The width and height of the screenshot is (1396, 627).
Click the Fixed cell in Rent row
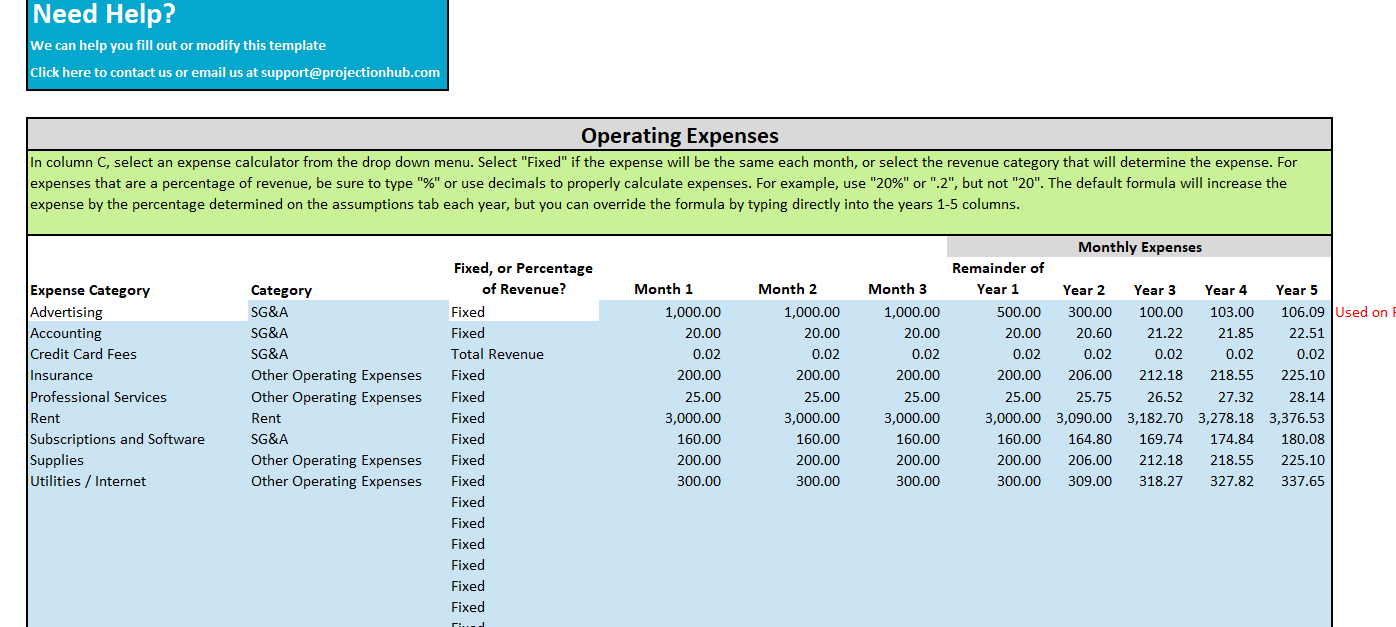[x=524, y=418]
